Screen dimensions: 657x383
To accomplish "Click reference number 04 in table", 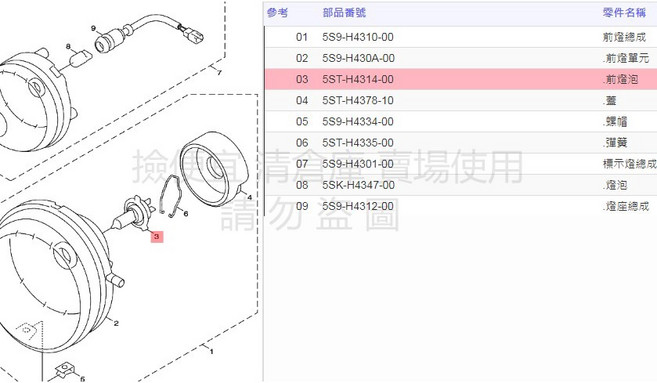I will pyautogui.click(x=302, y=100).
